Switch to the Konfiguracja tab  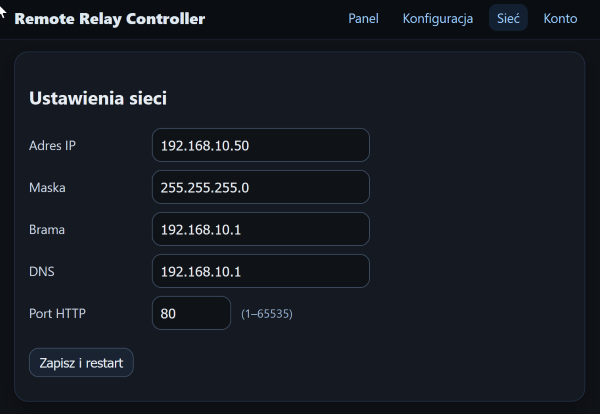coord(437,19)
